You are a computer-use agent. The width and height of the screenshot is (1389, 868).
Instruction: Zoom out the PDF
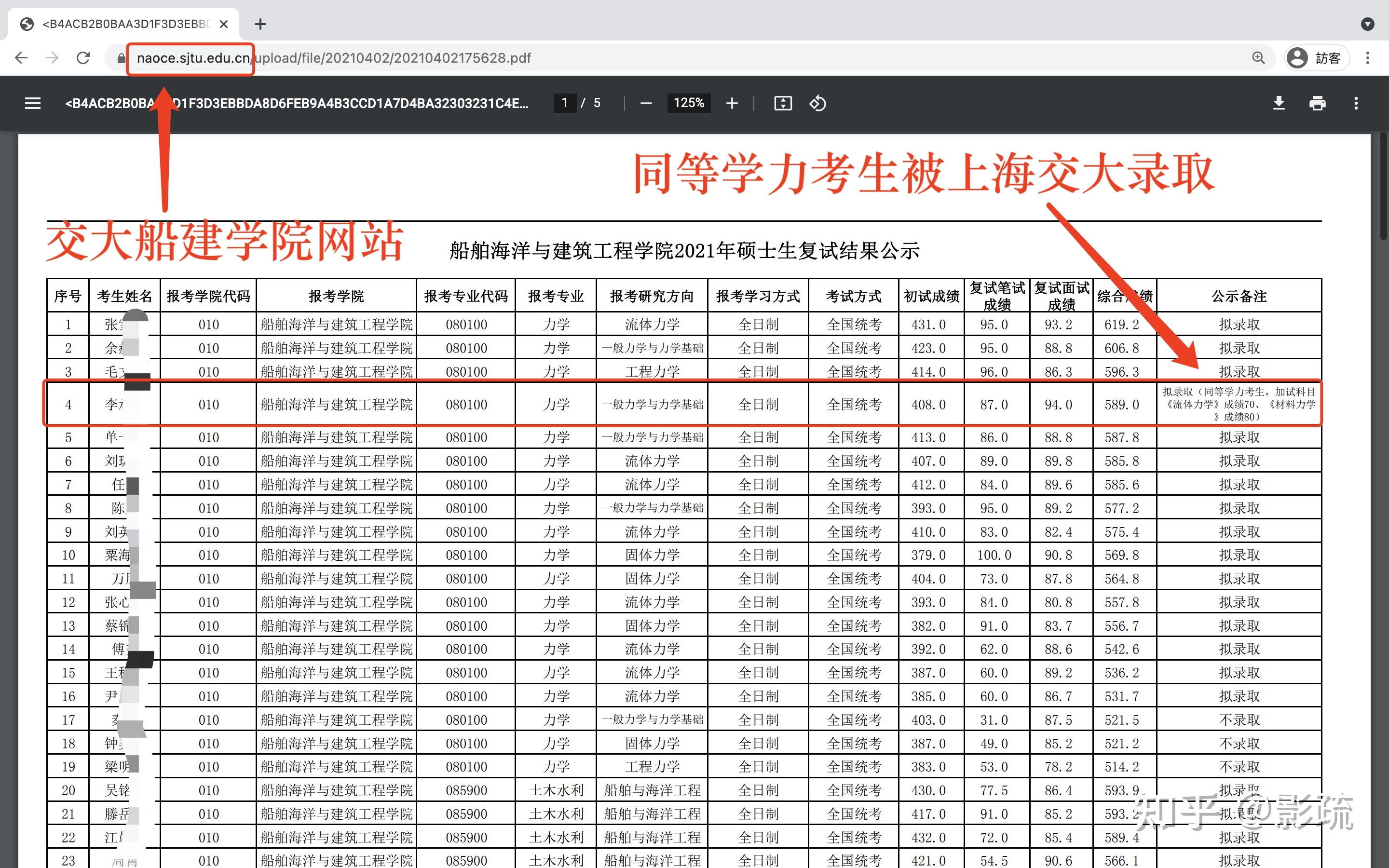[x=646, y=103]
